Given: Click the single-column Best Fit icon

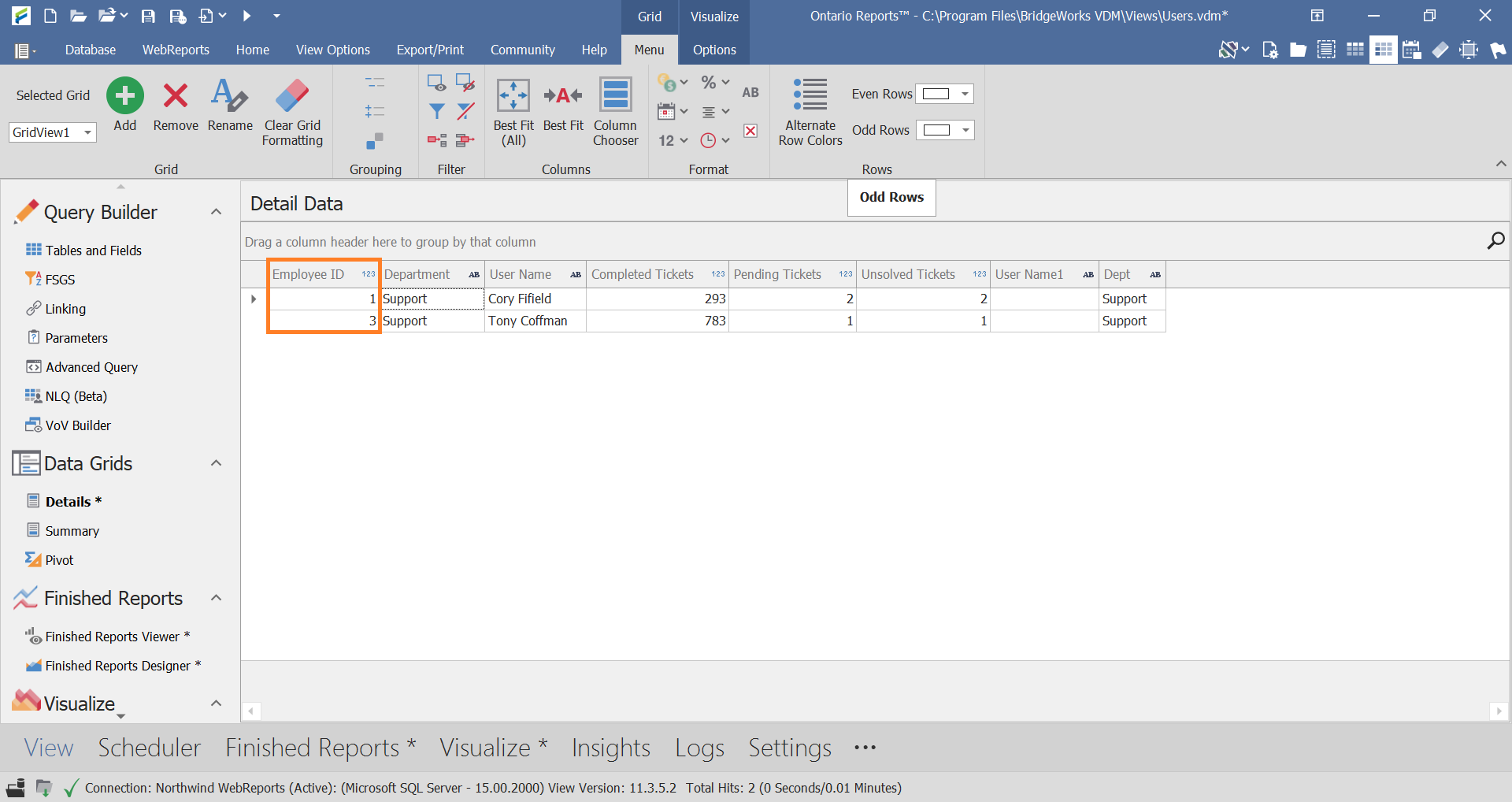Looking at the screenshot, I should (563, 95).
